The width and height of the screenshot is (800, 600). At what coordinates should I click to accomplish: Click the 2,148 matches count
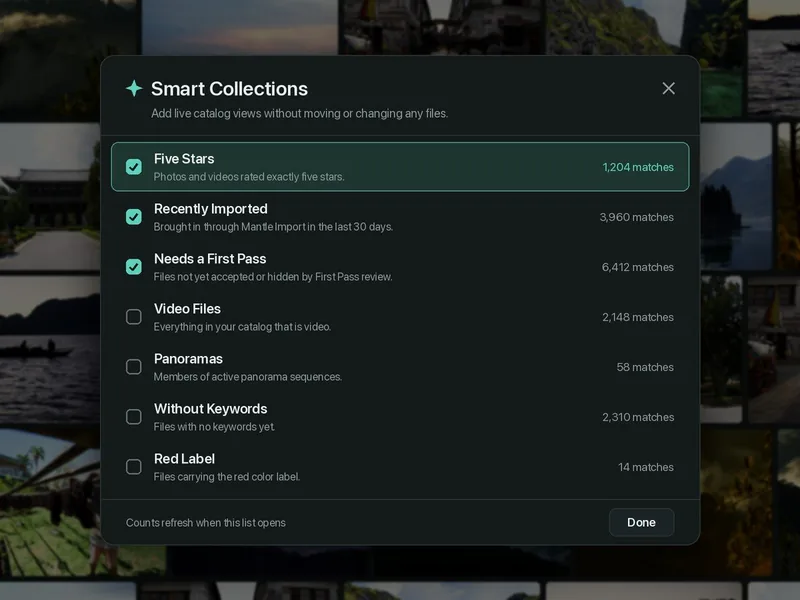(638, 317)
